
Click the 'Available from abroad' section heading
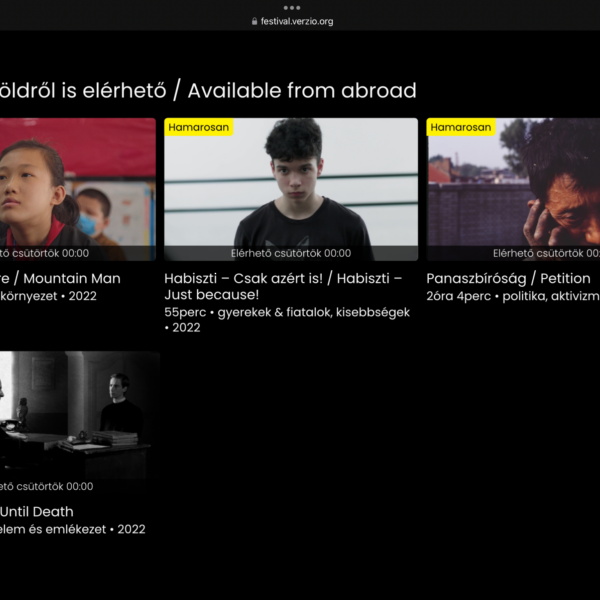[x=208, y=91]
